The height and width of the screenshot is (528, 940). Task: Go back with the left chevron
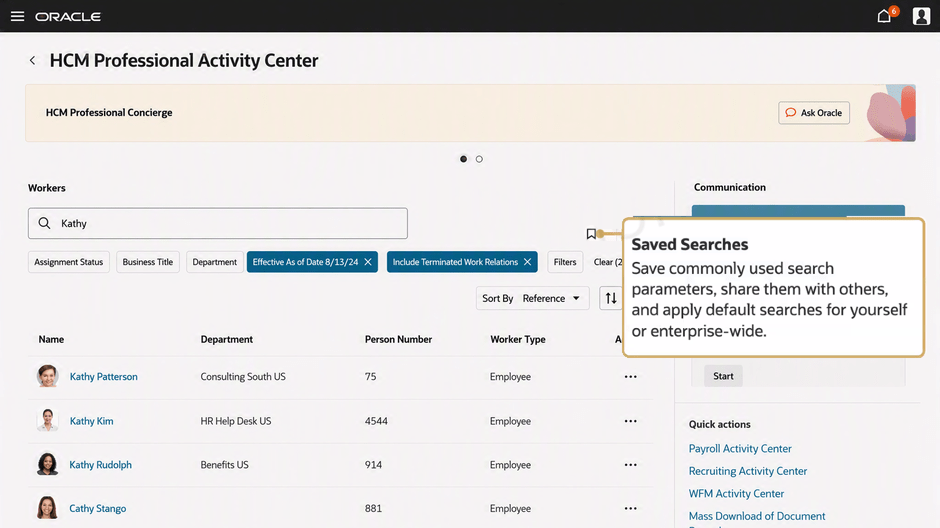pos(32,61)
